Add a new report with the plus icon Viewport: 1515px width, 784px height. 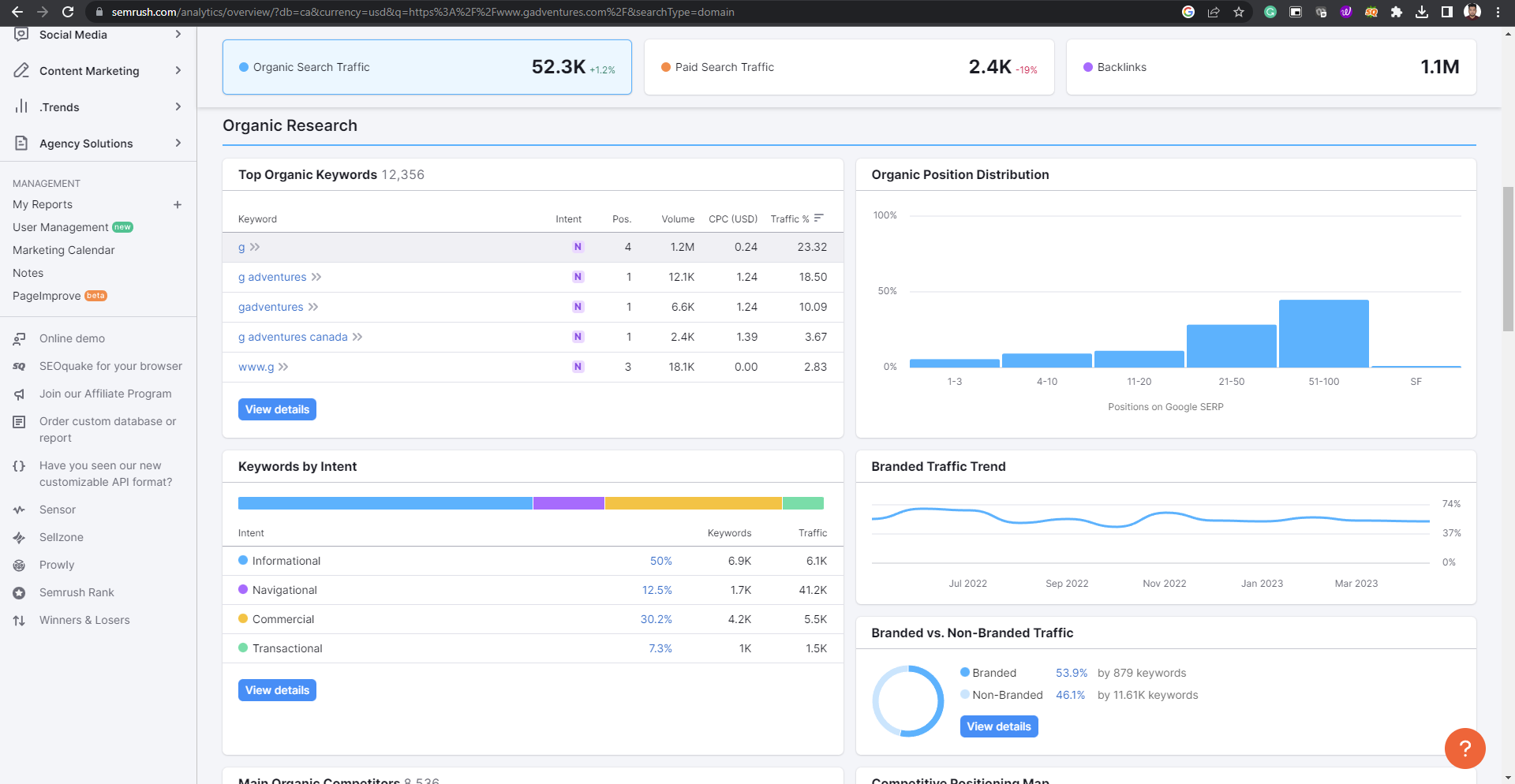pos(178,204)
